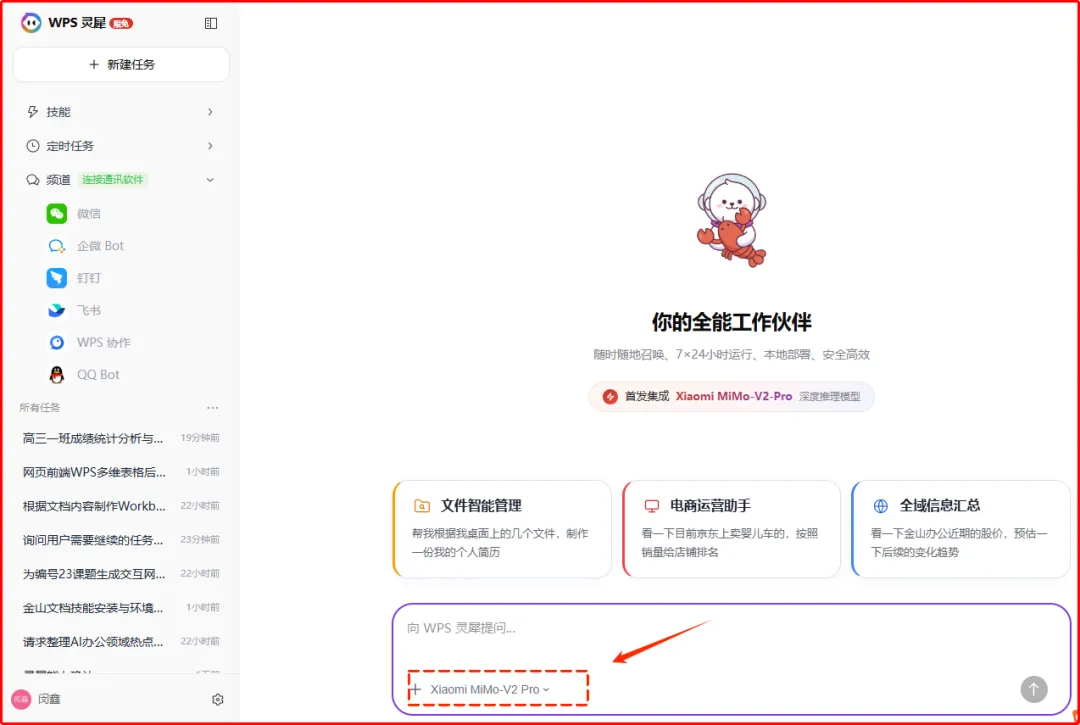Select the 企微 Bot icon
The height and width of the screenshot is (725, 1080).
(x=56, y=246)
